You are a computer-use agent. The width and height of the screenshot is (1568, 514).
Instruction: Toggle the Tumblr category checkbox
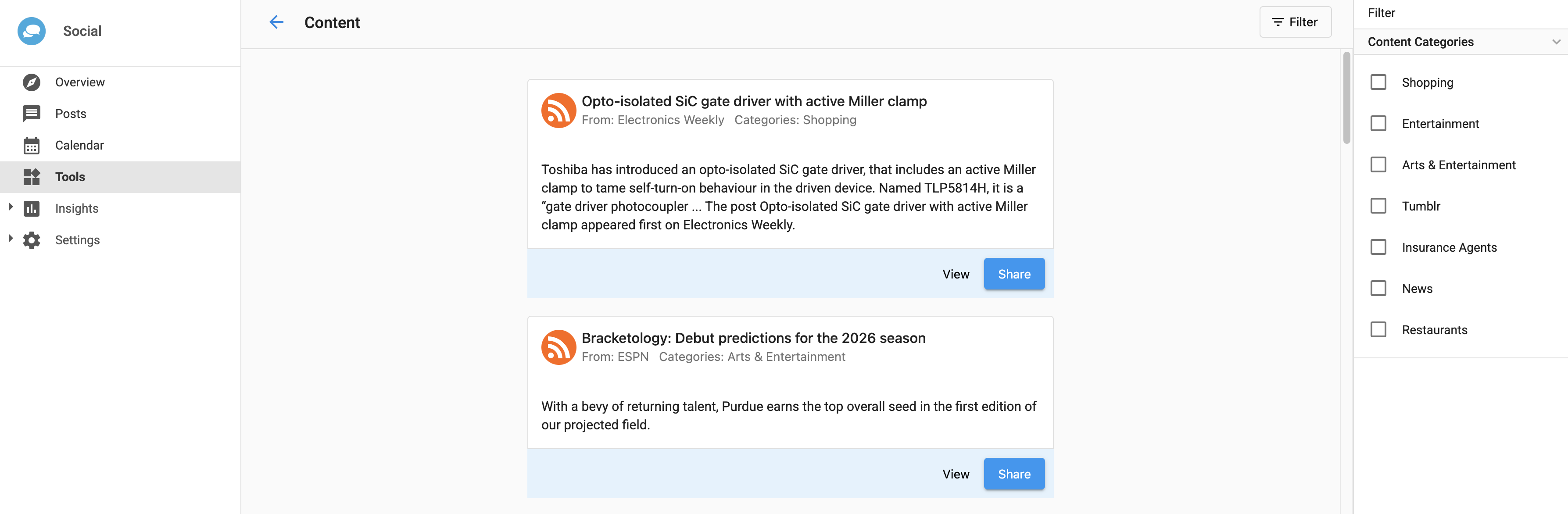point(1378,206)
